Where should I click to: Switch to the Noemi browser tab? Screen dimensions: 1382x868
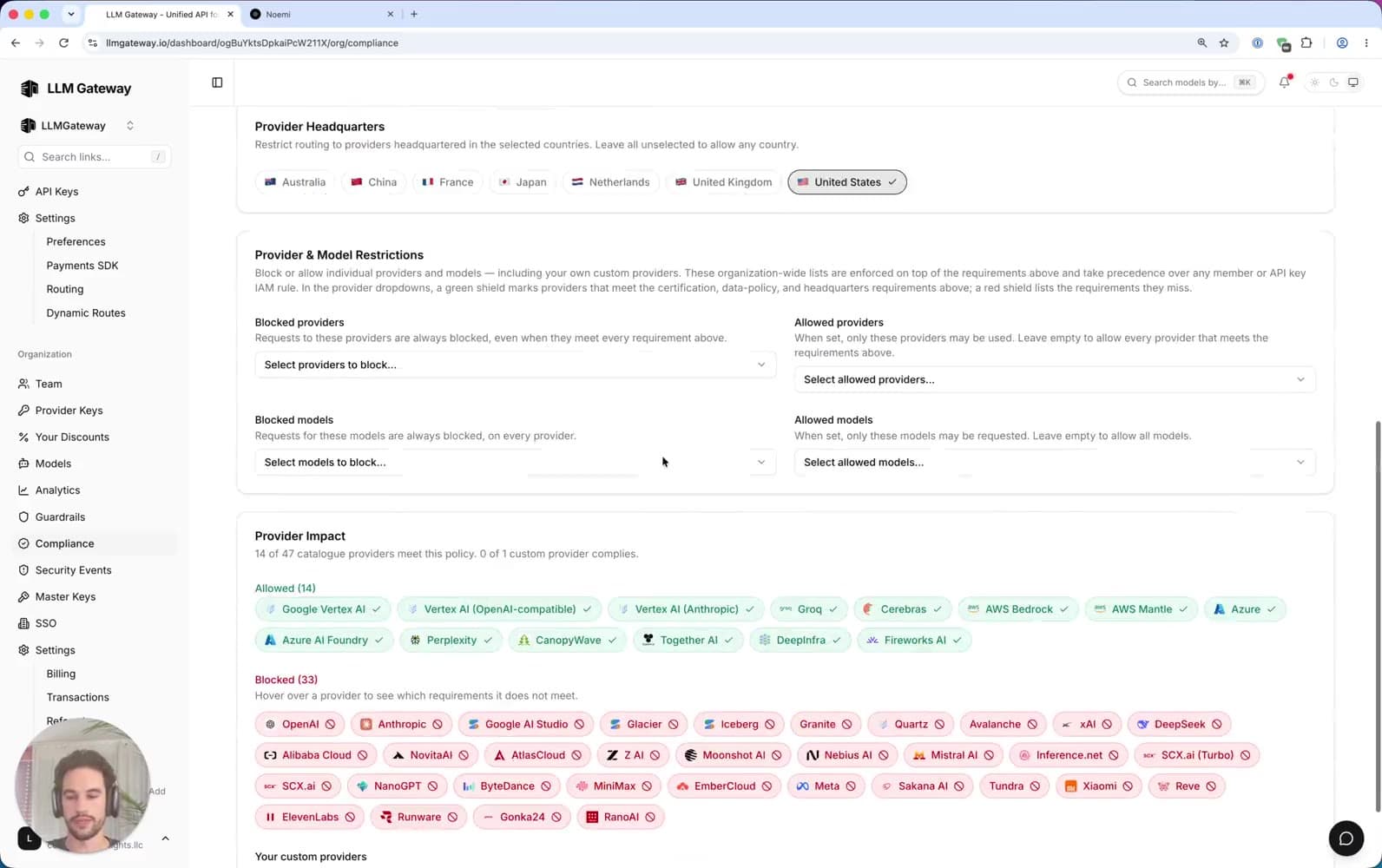319,14
